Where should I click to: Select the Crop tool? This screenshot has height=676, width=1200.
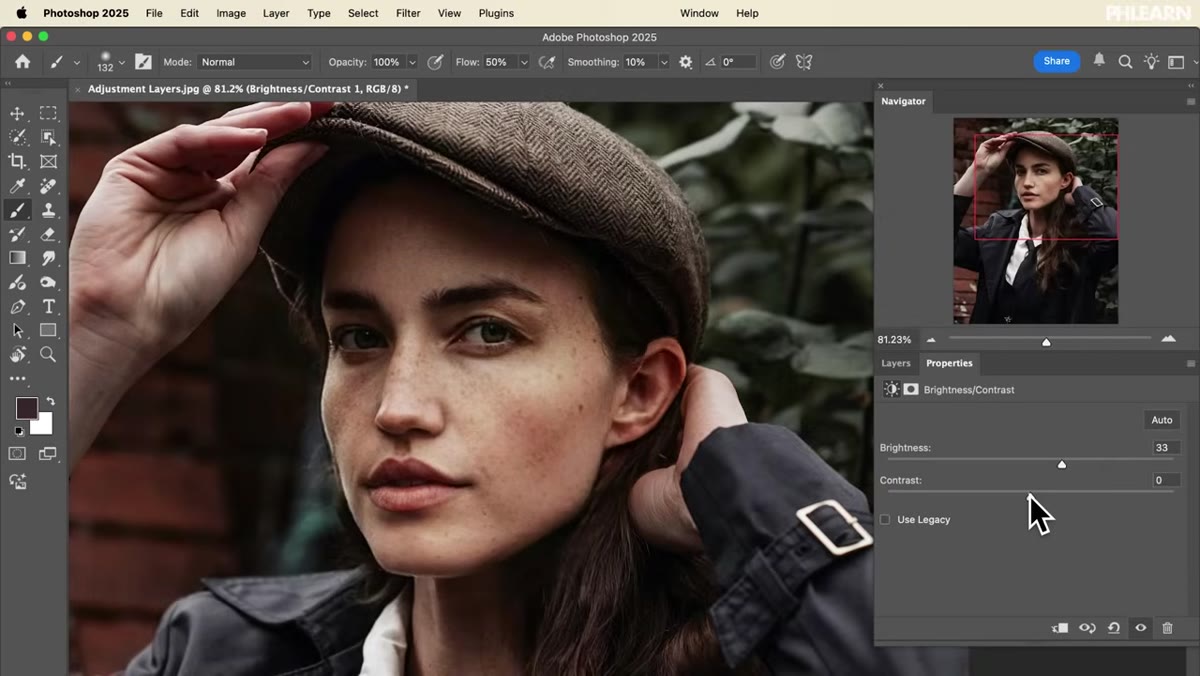17,161
